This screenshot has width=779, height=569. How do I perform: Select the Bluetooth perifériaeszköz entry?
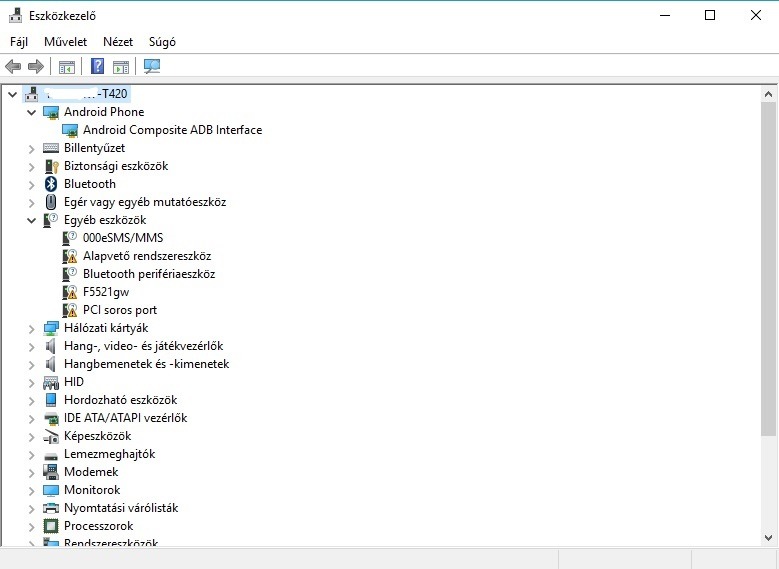coord(149,274)
